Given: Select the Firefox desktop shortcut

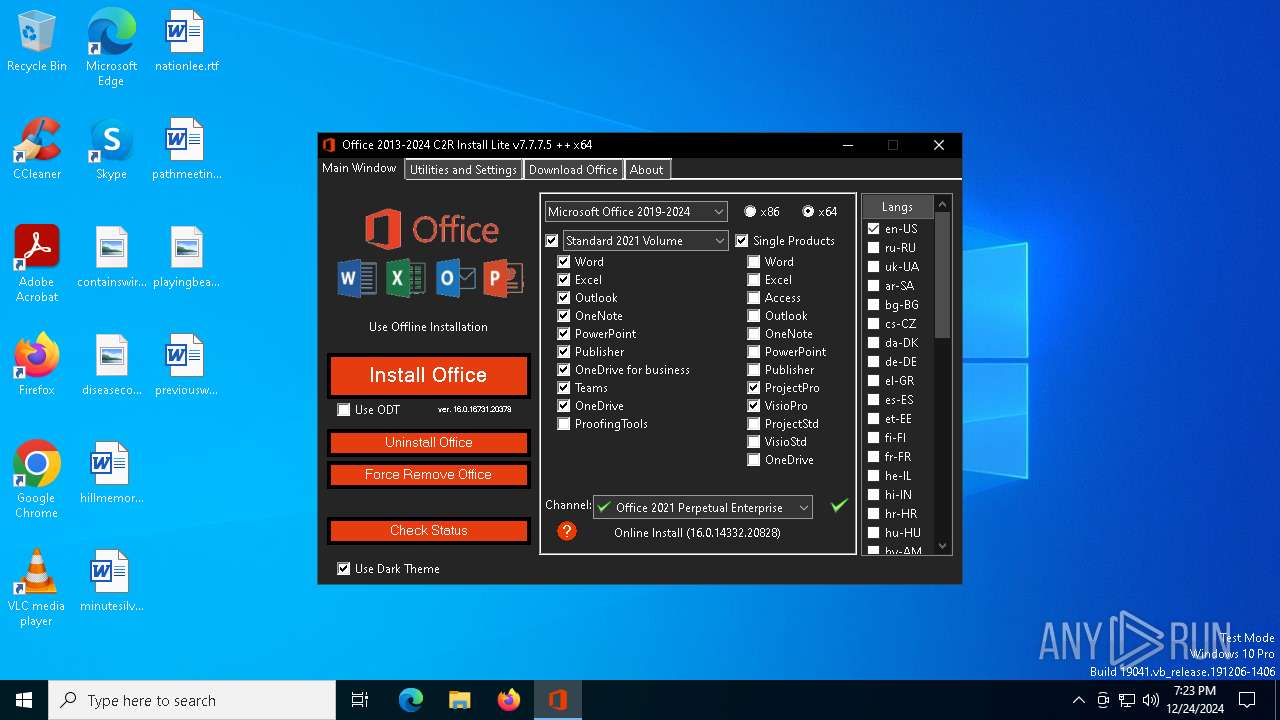Looking at the screenshot, I should (37, 365).
